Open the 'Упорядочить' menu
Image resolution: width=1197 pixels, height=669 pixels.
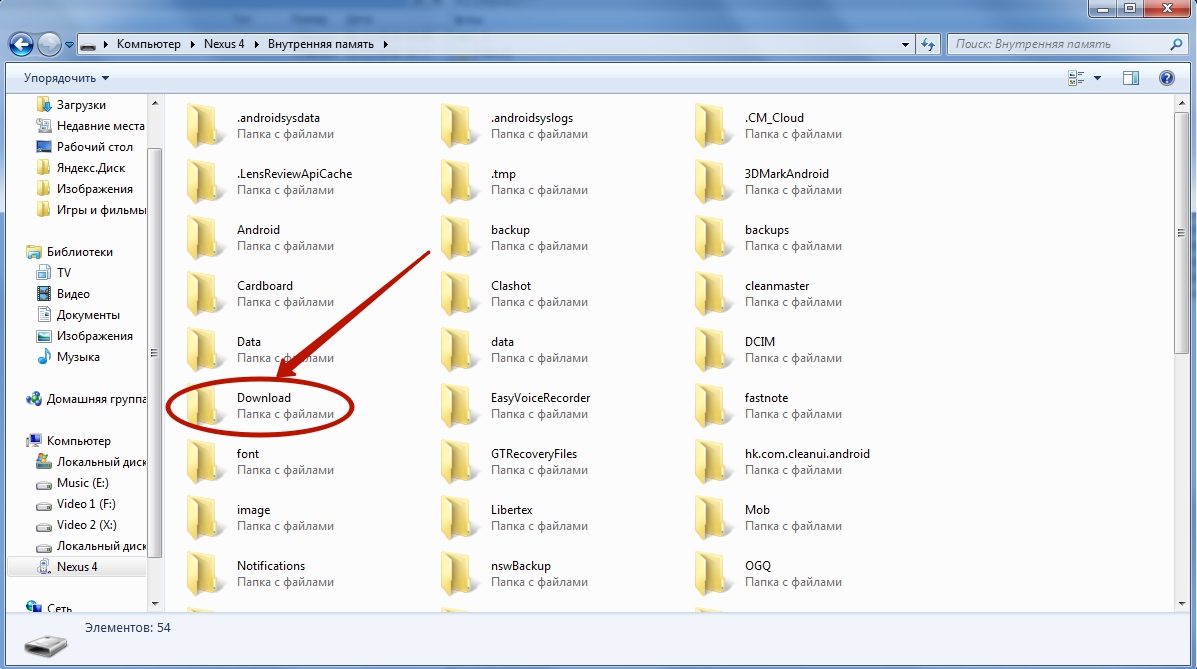click(66, 78)
